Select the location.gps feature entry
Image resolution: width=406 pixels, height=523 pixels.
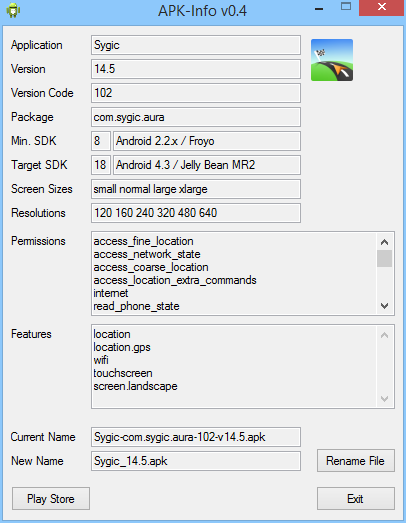[122, 347]
